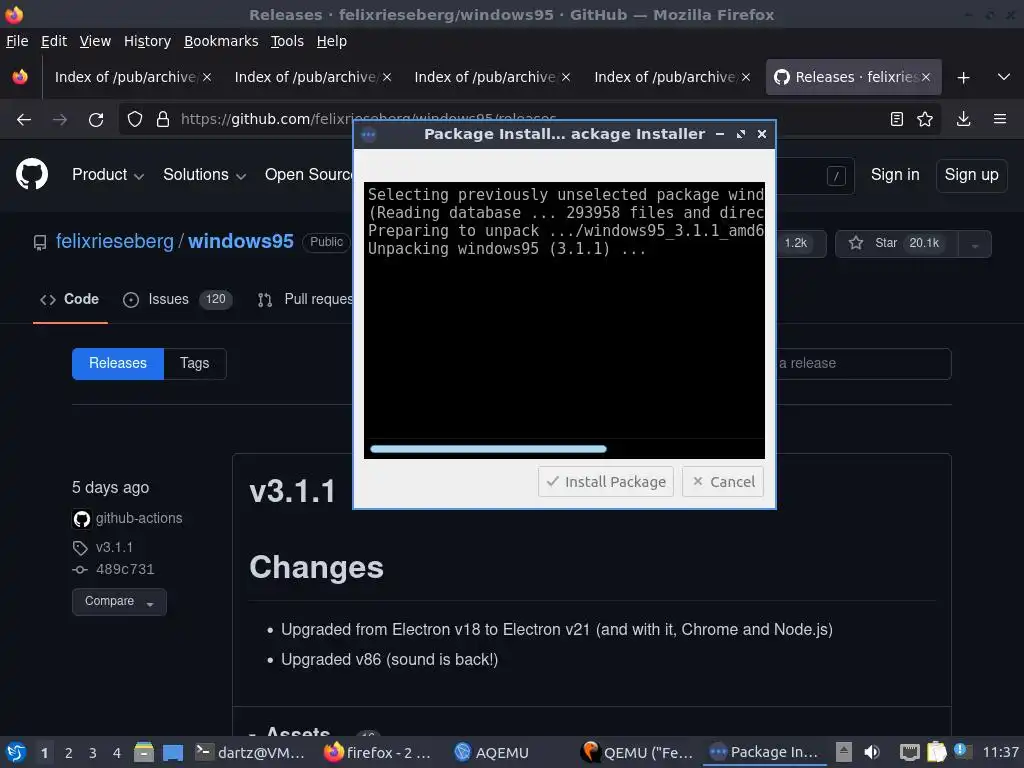The image size is (1024, 768).
Task: Switch to AQEMU taskbar window
Action: click(492, 753)
